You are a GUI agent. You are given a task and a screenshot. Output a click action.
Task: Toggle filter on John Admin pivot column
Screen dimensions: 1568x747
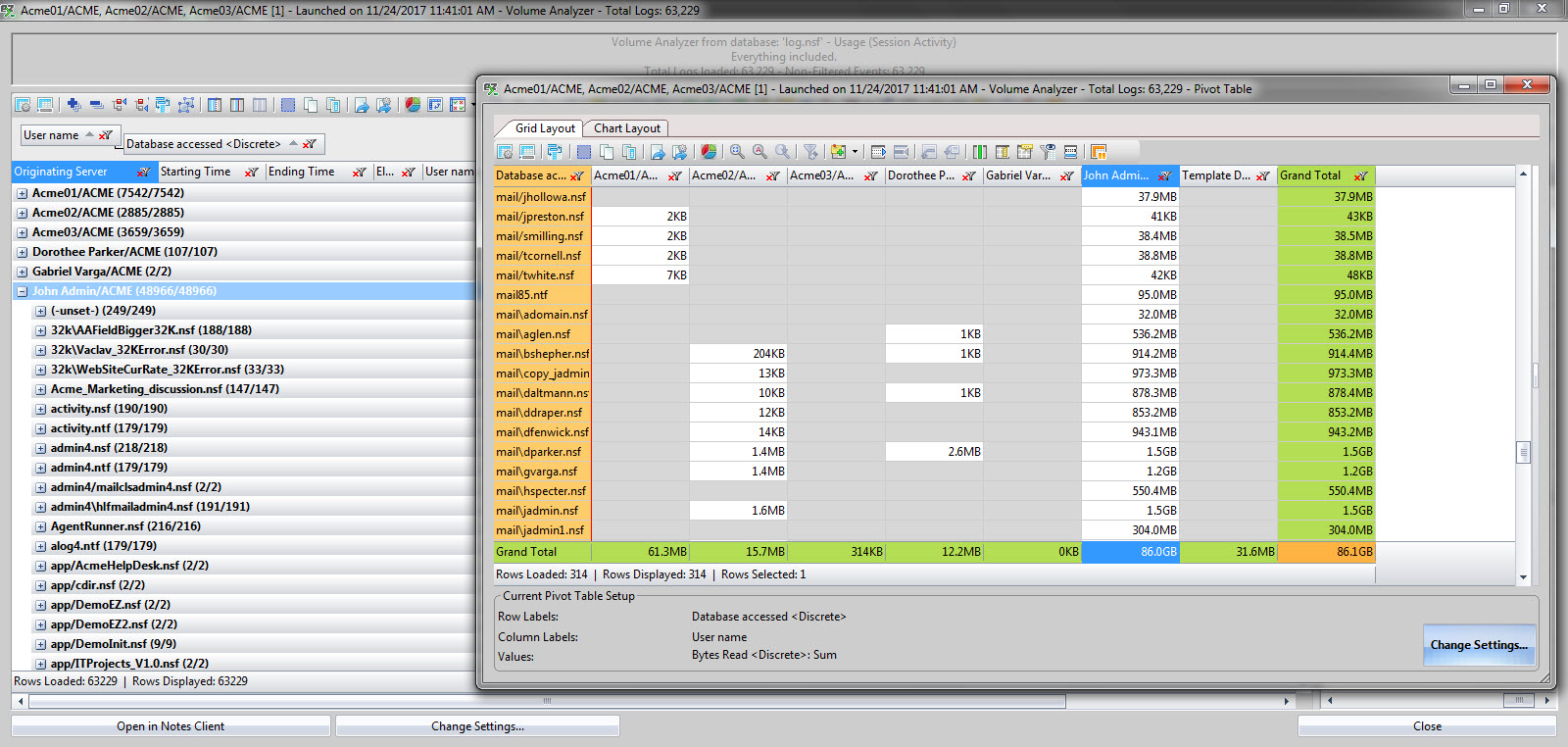[x=1165, y=176]
